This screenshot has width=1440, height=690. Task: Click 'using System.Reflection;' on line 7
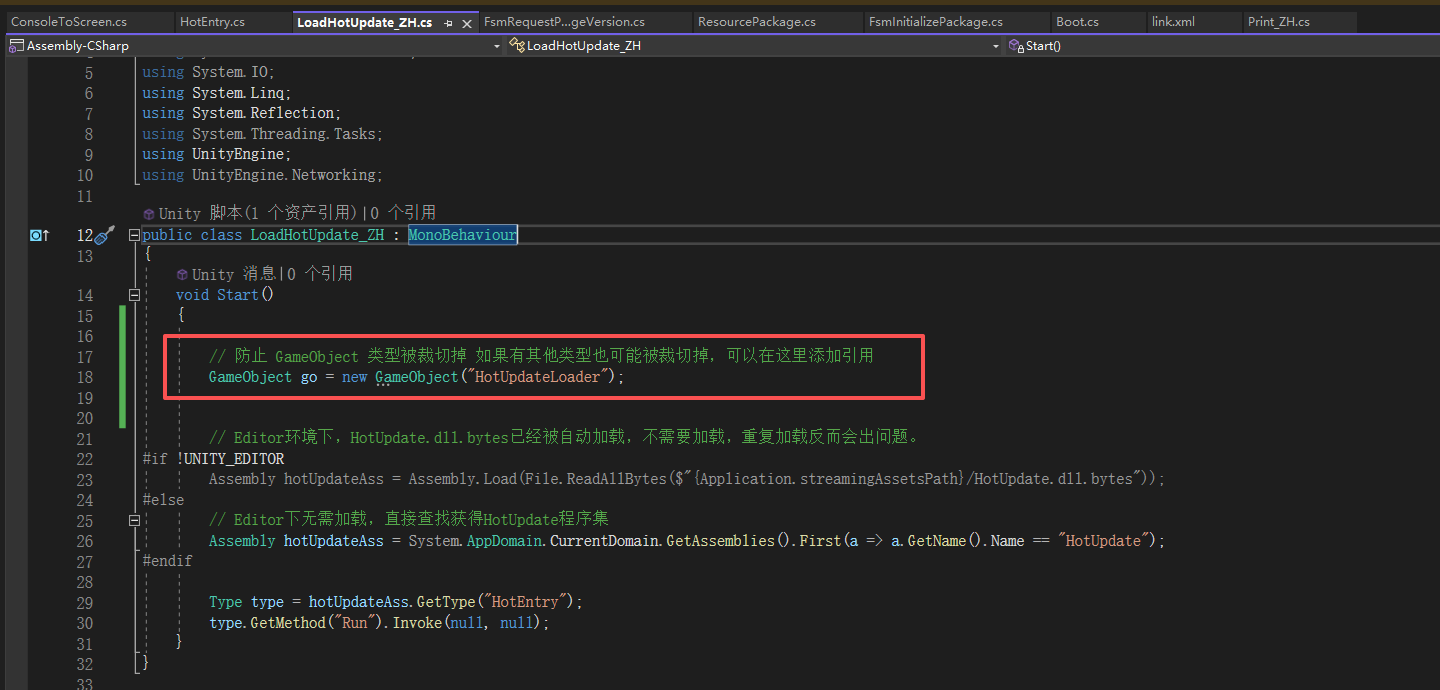[242, 113]
